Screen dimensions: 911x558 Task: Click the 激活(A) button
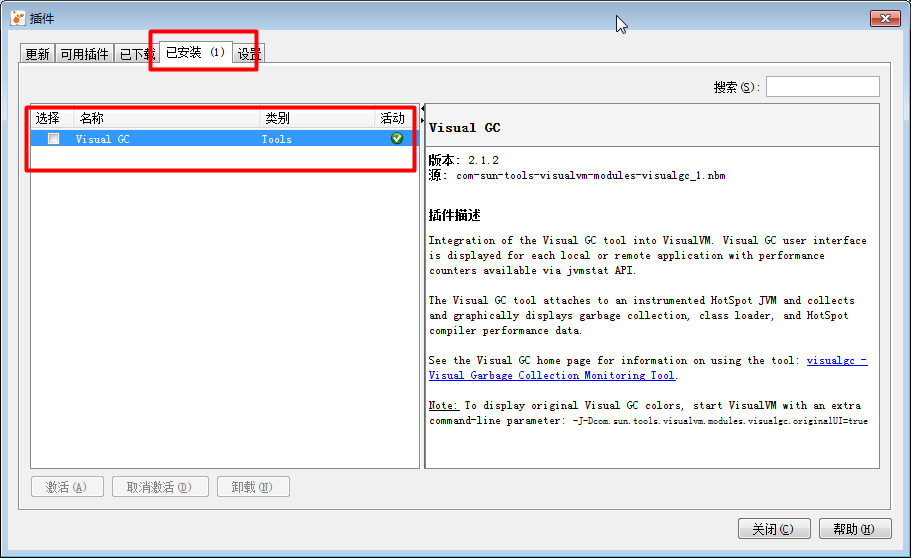[67, 487]
